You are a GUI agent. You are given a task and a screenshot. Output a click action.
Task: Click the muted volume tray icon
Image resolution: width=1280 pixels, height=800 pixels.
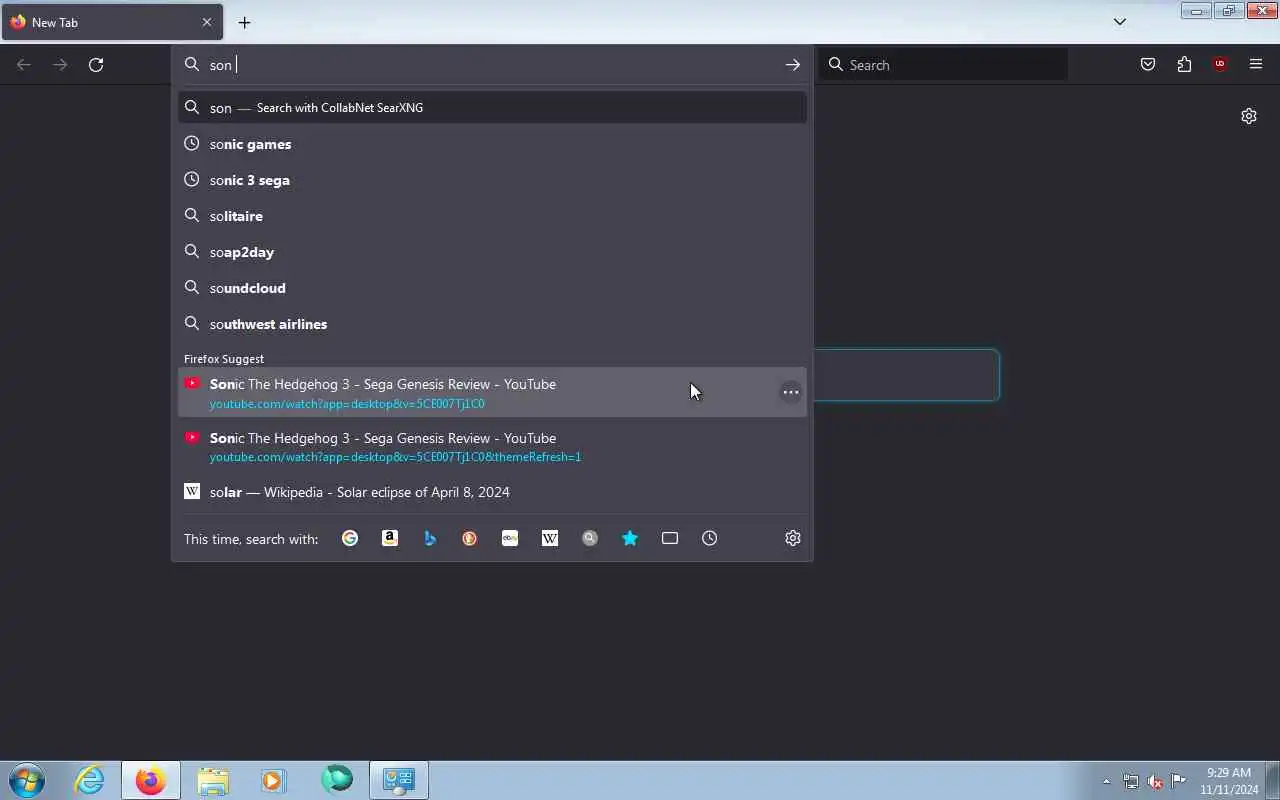point(1155,781)
